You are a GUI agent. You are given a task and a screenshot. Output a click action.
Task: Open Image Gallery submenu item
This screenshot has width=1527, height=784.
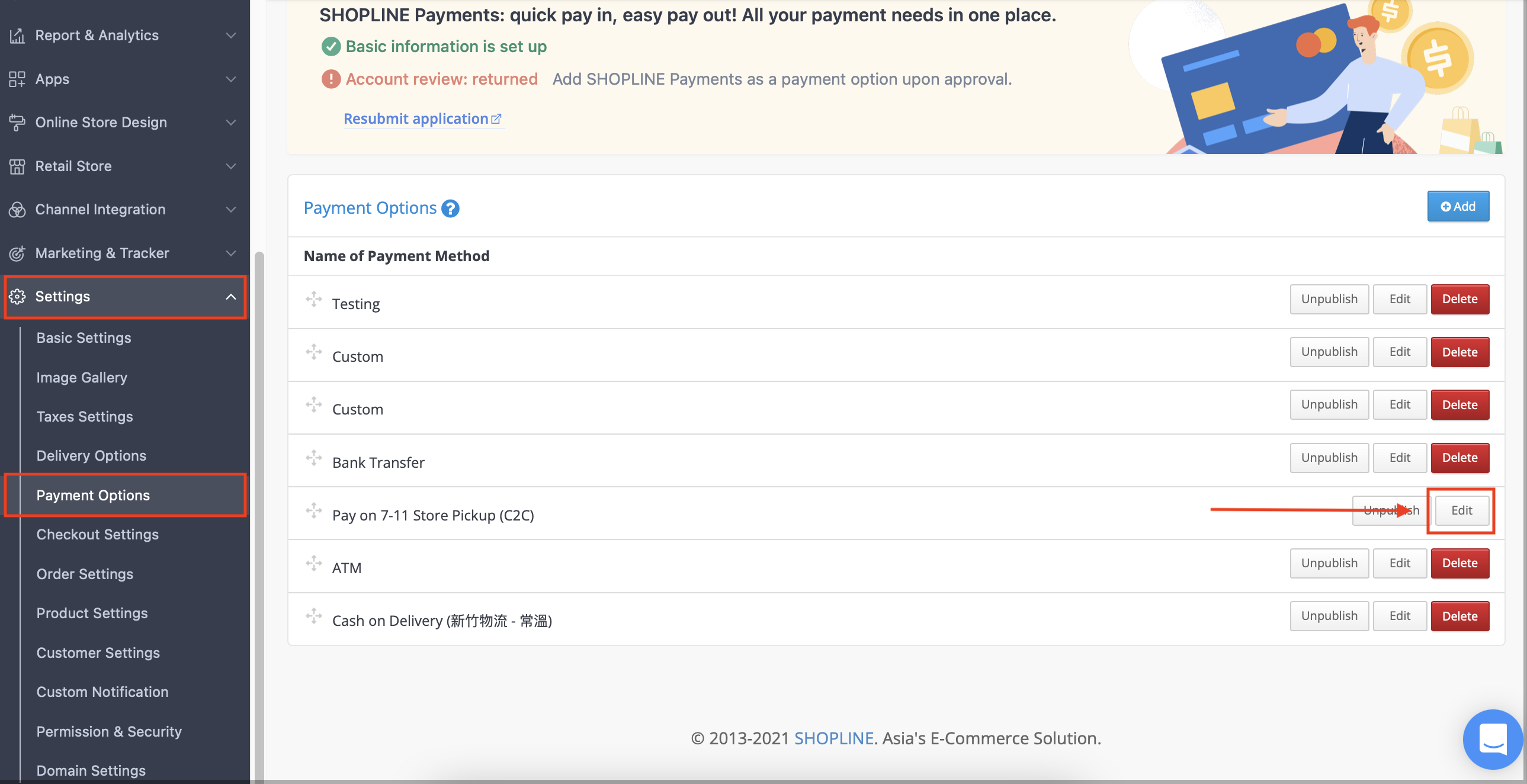click(x=82, y=377)
